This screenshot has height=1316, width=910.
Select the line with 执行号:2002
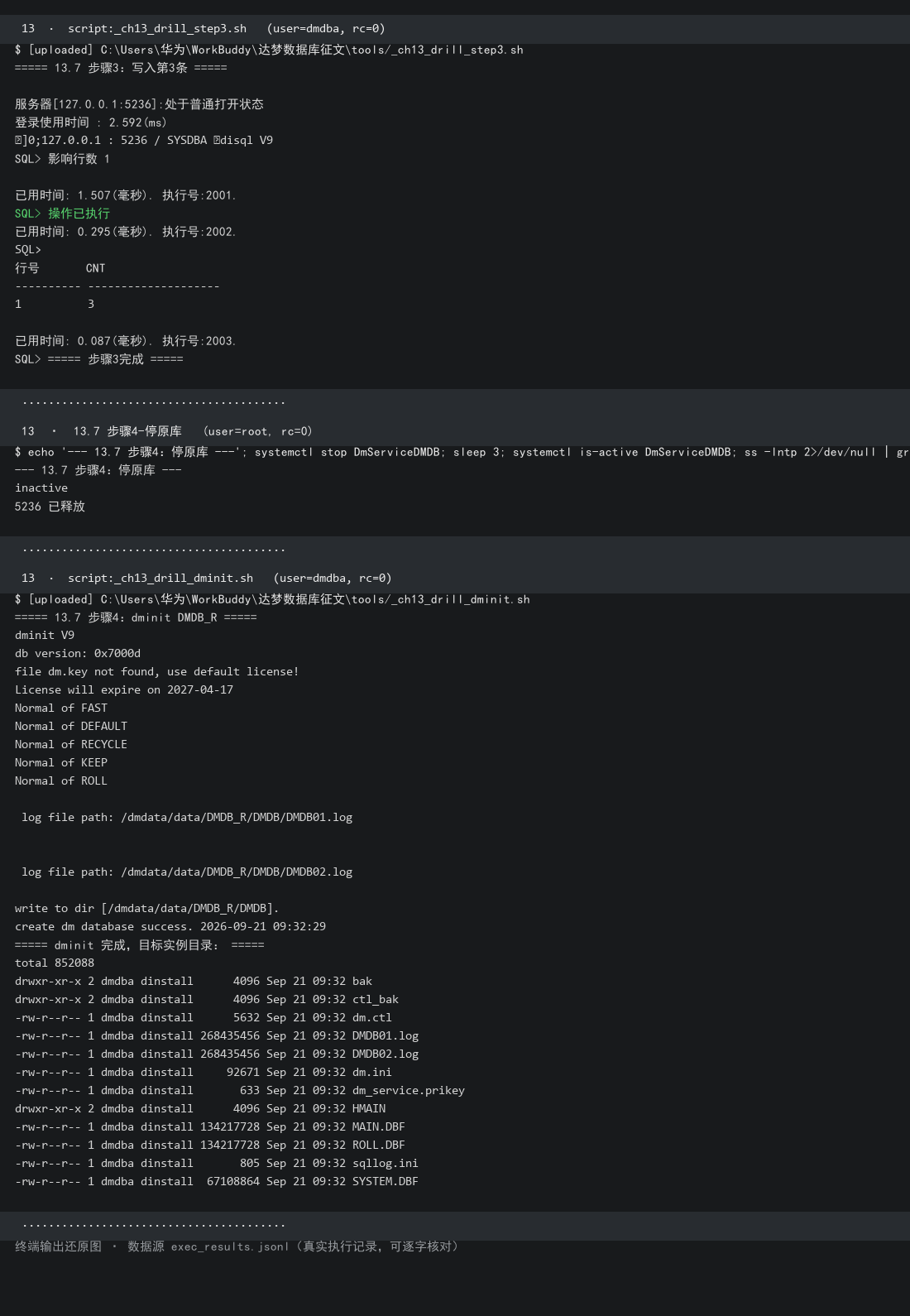click(x=126, y=232)
